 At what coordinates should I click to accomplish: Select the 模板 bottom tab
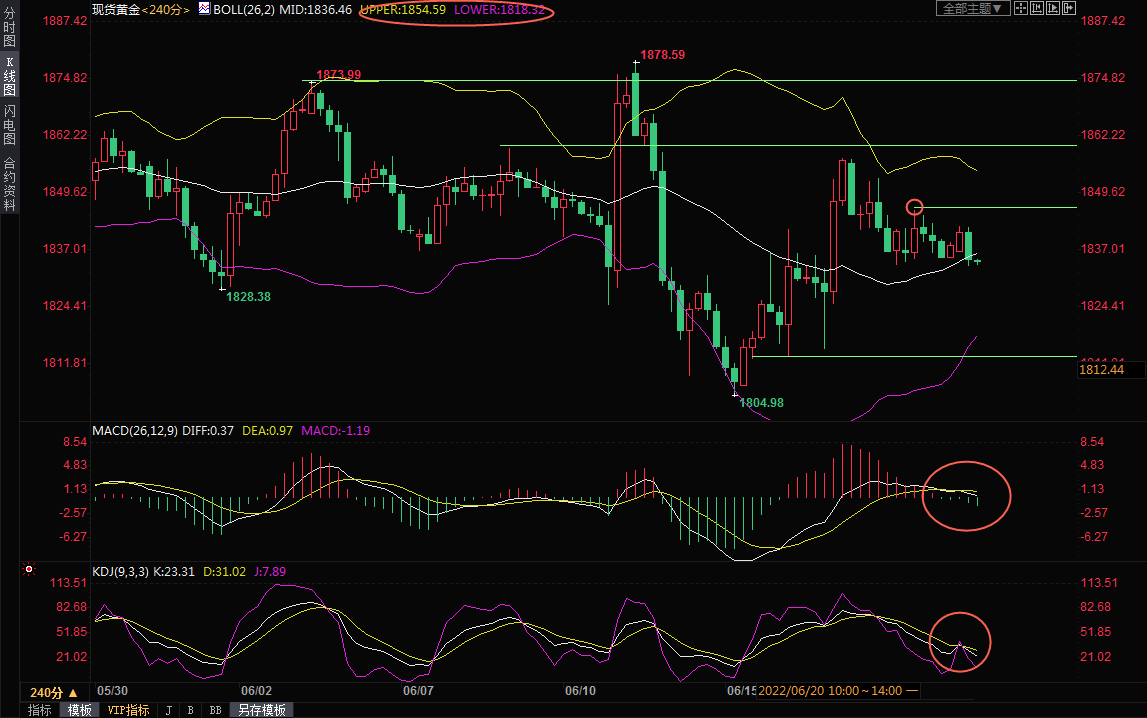click(80, 710)
